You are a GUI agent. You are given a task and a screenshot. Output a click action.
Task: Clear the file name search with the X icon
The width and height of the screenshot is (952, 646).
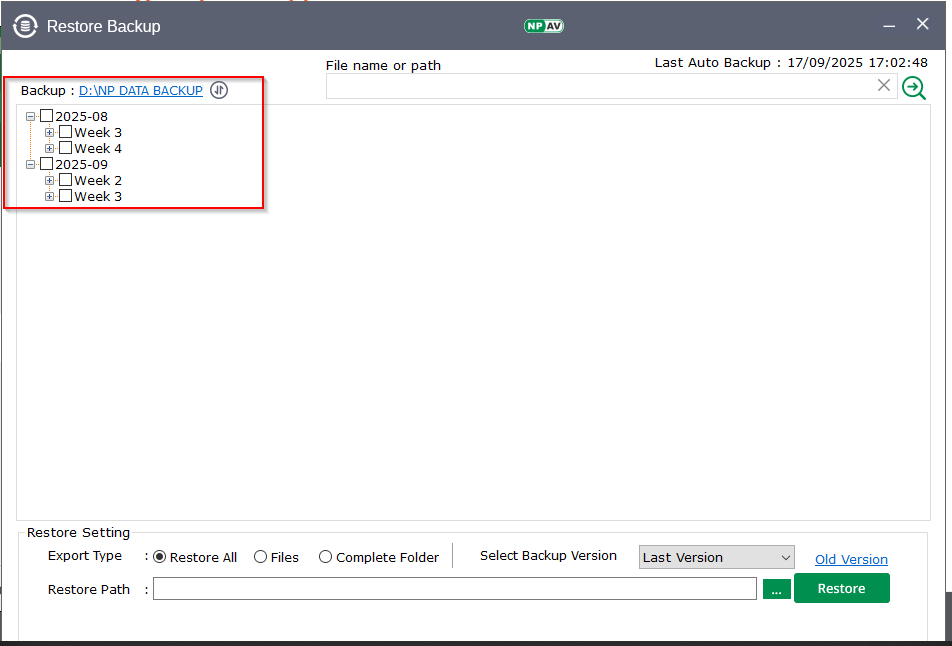pos(884,86)
